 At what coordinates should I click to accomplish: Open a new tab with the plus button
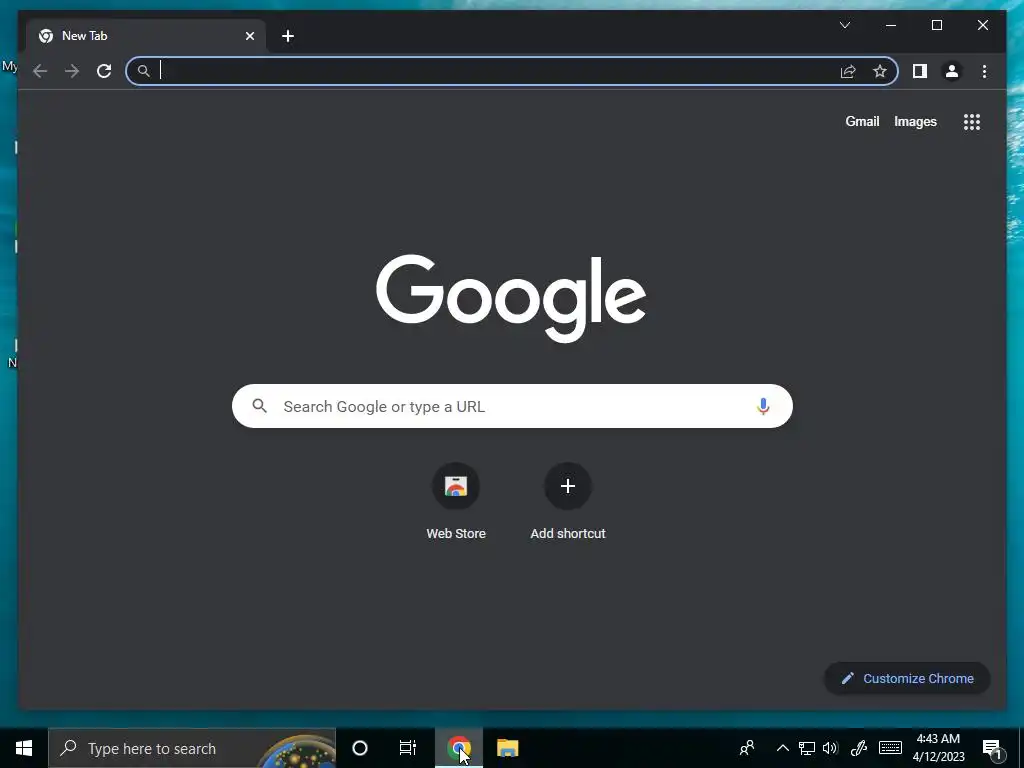pyautogui.click(x=288, y=36)
